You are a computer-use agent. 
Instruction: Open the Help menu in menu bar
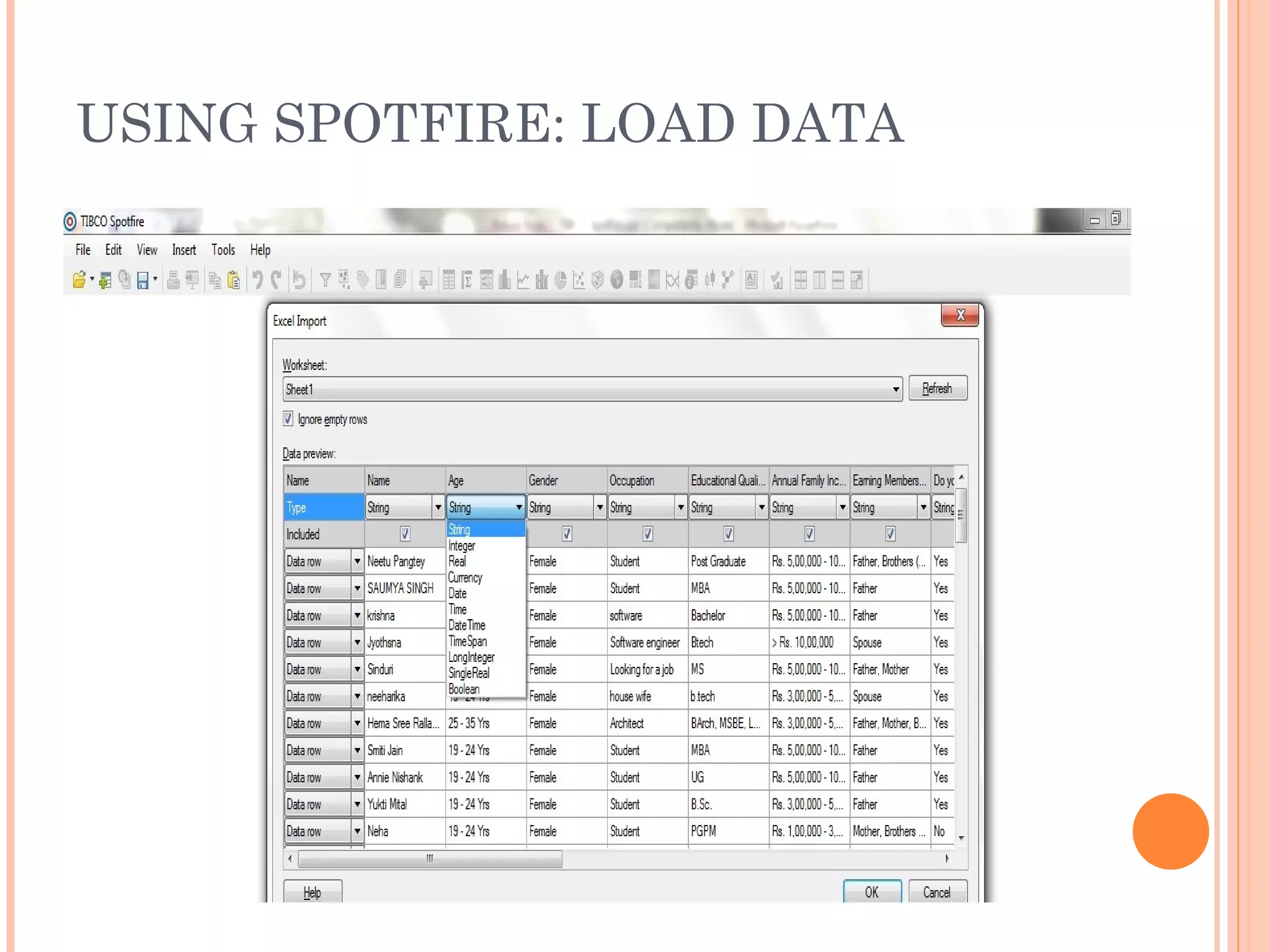click(260, 250)
